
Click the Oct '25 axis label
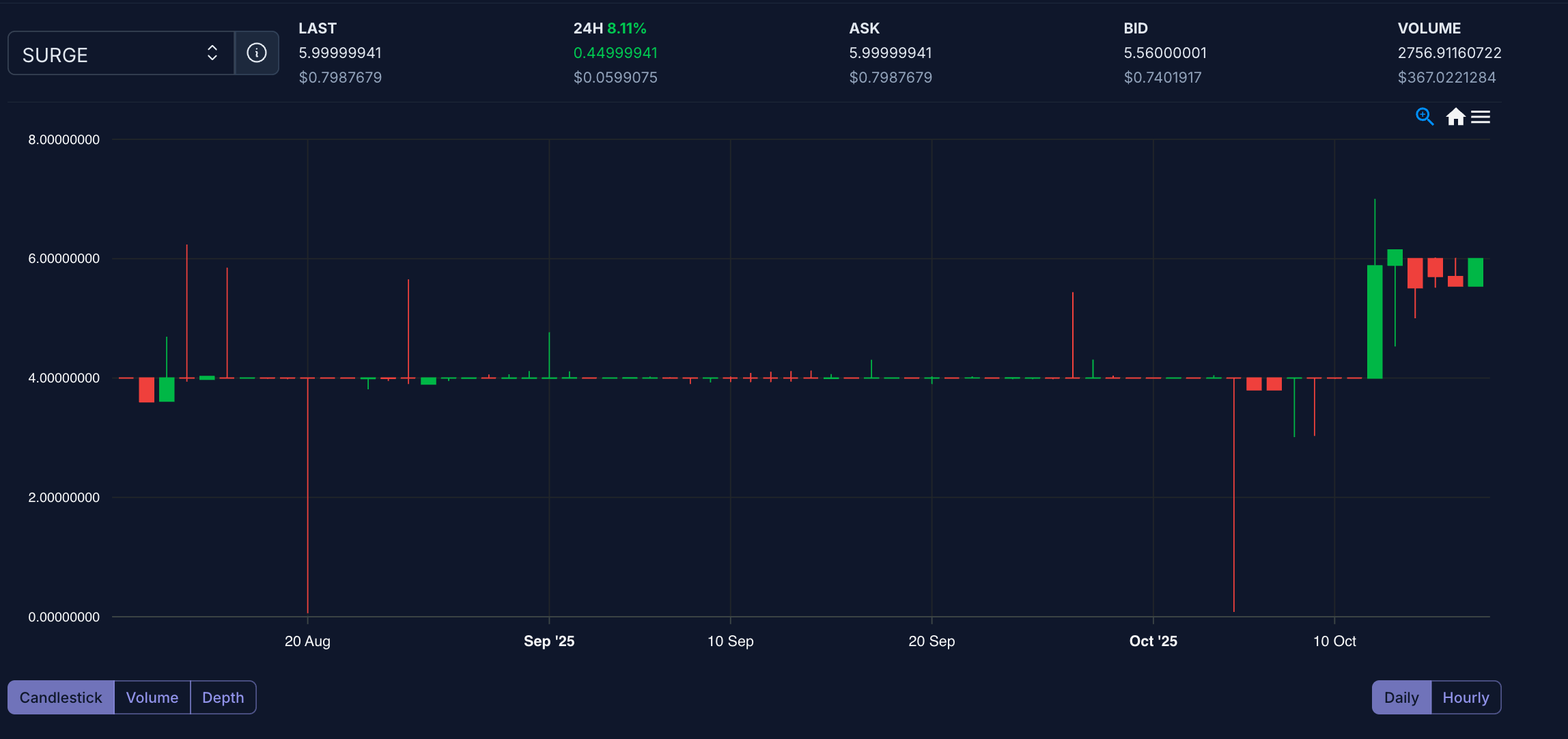(1153, 641)
